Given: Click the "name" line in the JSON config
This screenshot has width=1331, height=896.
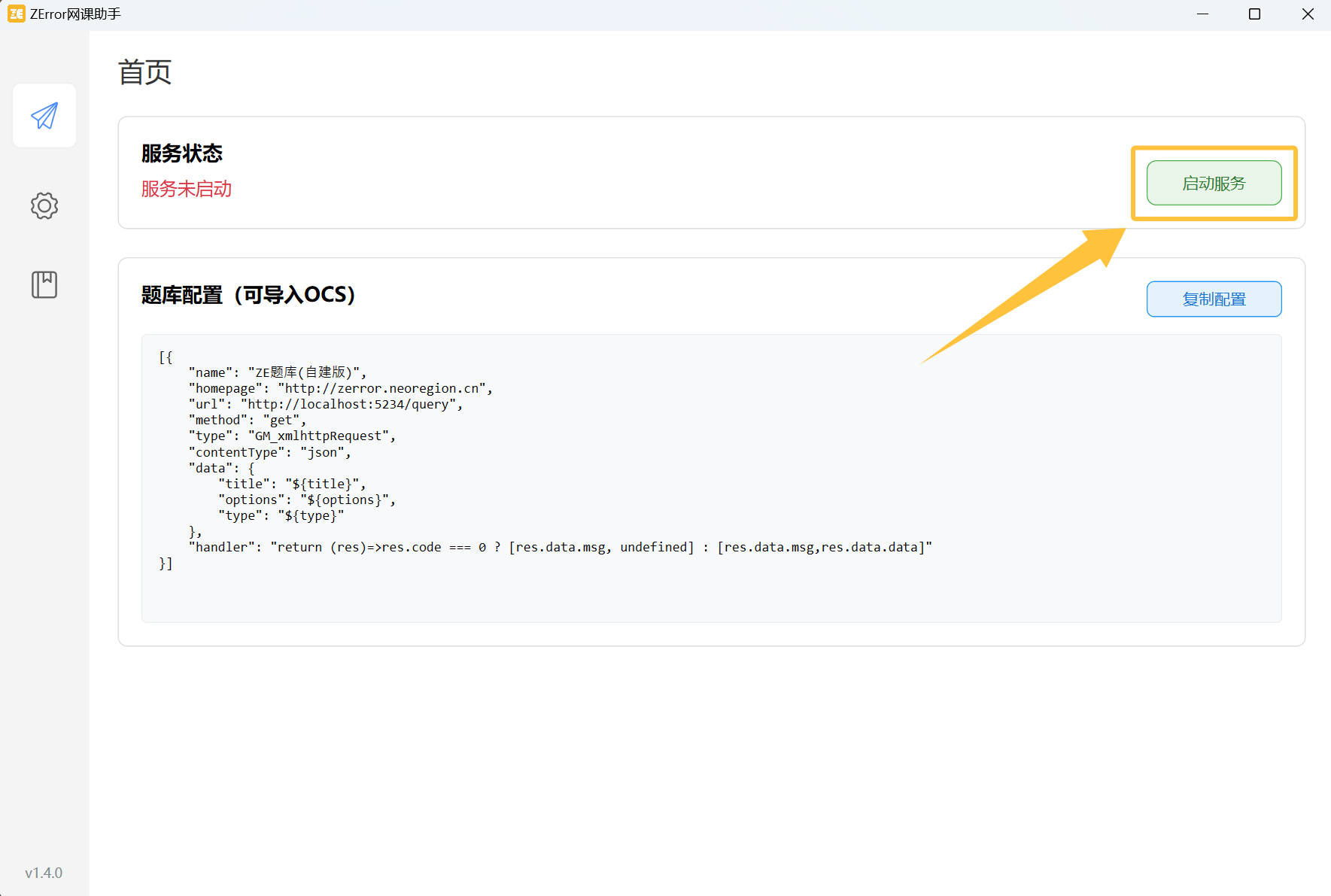Looking at the screenshot, I should pyautogui.click(x=277, y=372).
